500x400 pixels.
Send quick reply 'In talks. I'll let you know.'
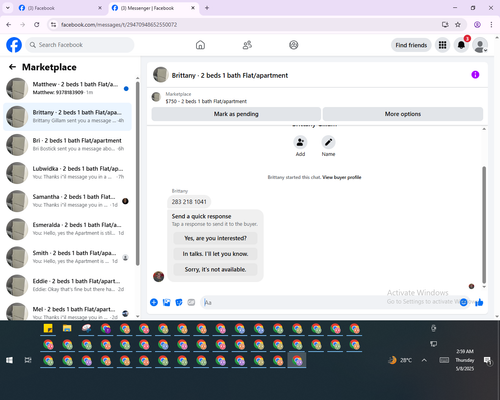[x=215, y=254]
